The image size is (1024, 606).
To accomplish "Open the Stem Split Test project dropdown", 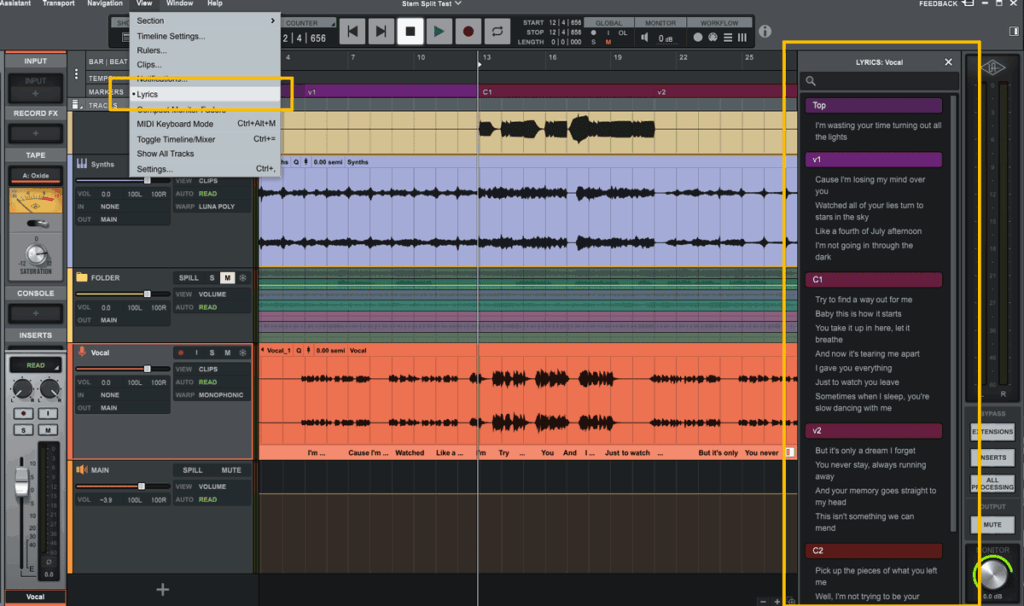I will coord(432,4).
